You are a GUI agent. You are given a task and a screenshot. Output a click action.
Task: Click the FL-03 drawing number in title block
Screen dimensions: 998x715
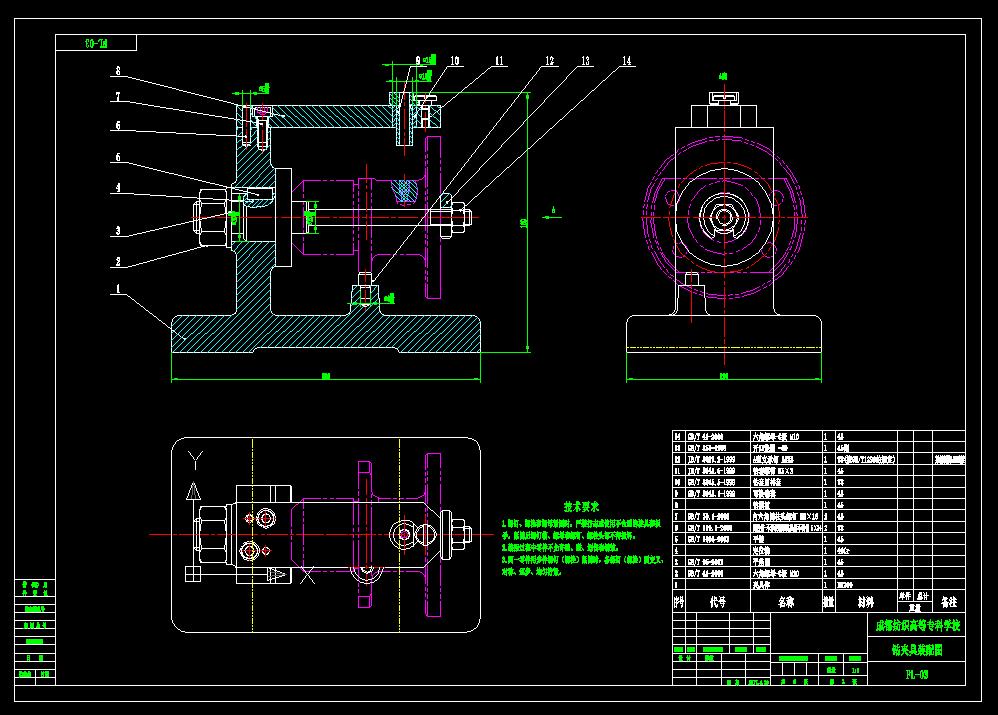(917, 674)
